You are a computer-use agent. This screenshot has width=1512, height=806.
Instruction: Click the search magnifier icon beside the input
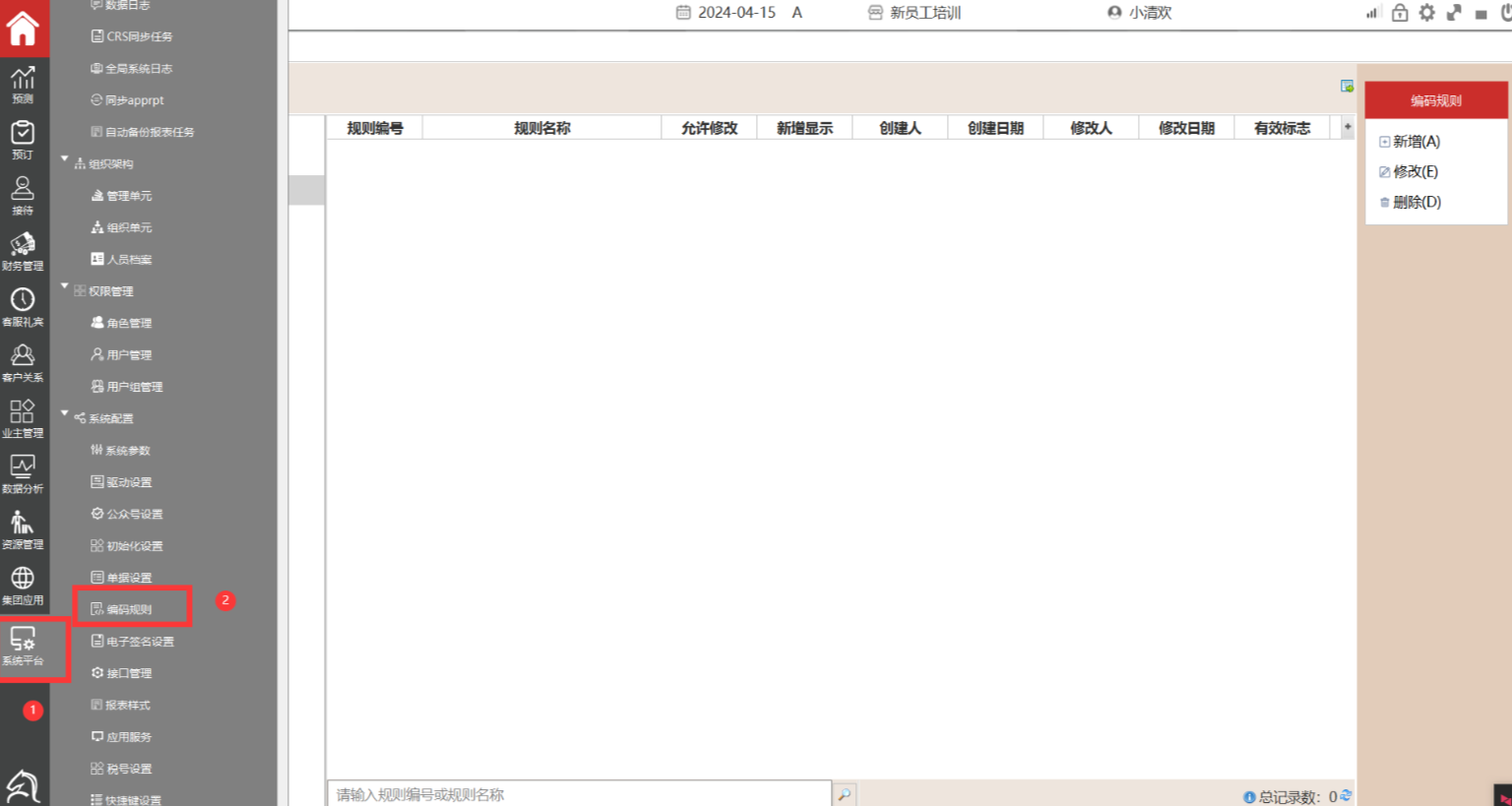click(845, 794)
